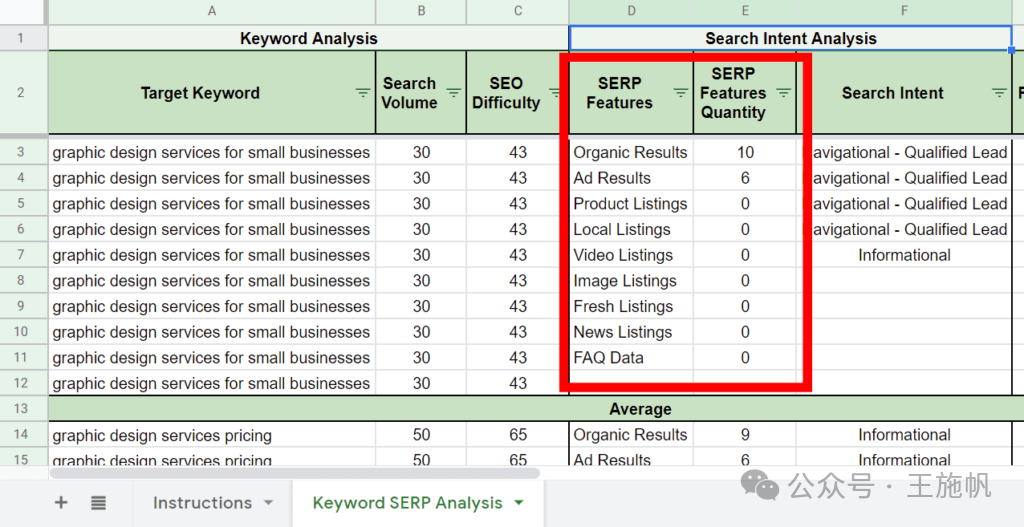Switch to the Instructions sheet tab
1024x527 pixels.
click(x=202, y=503)
